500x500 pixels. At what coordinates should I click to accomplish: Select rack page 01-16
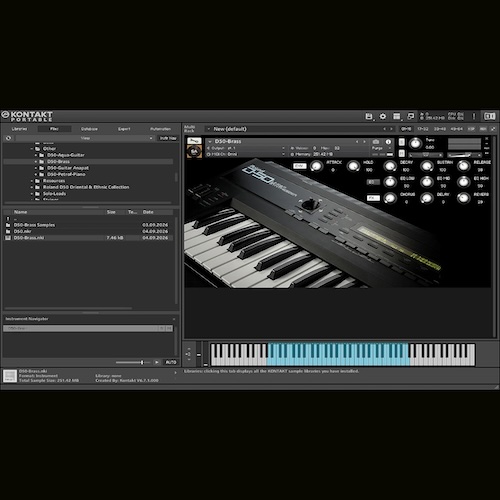point(406,129)
